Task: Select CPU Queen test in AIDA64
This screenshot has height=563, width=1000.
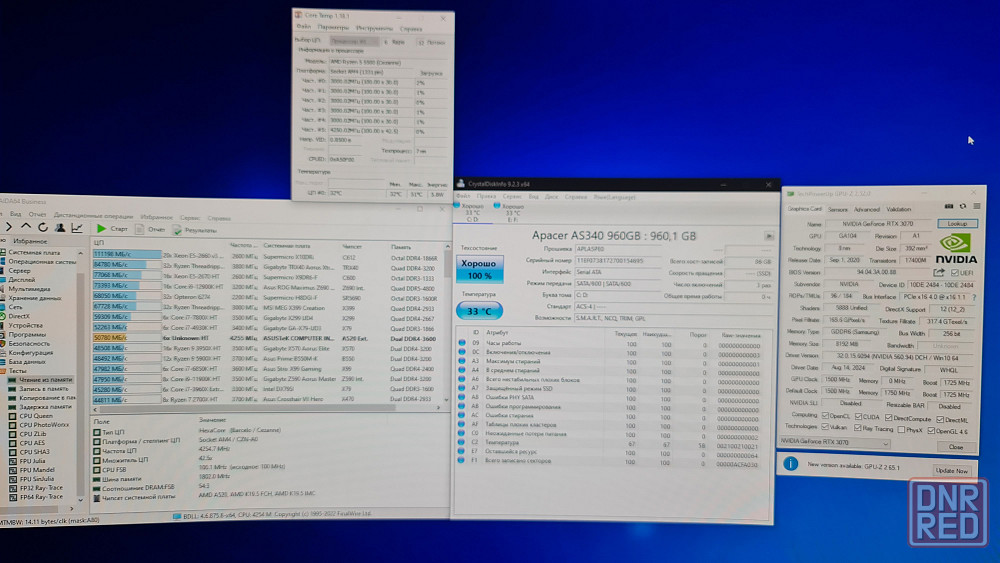Action: 36,416
